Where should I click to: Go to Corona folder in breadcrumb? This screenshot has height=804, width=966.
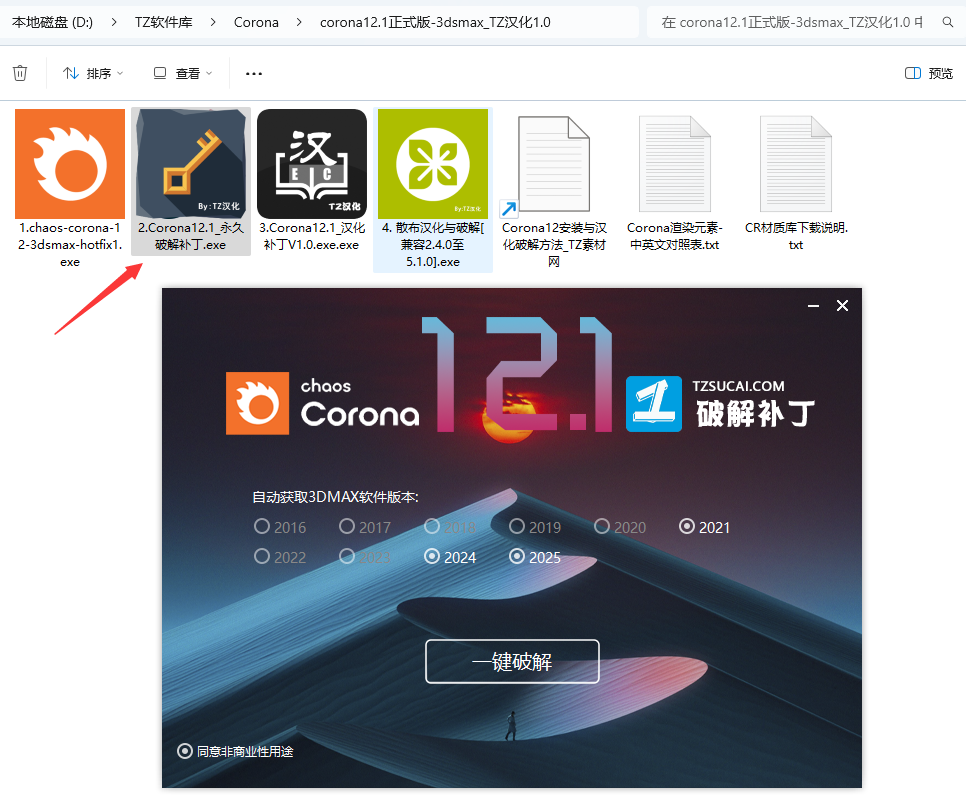(x=256, y=22)
